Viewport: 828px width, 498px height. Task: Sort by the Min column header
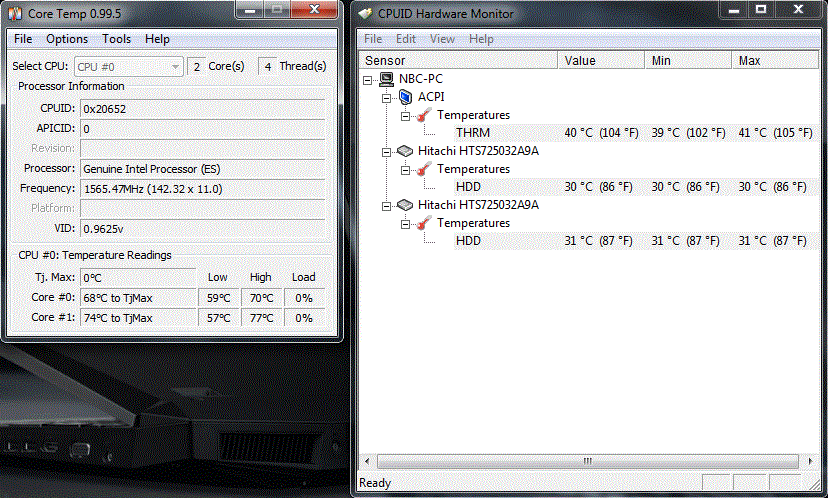(689, 60)
